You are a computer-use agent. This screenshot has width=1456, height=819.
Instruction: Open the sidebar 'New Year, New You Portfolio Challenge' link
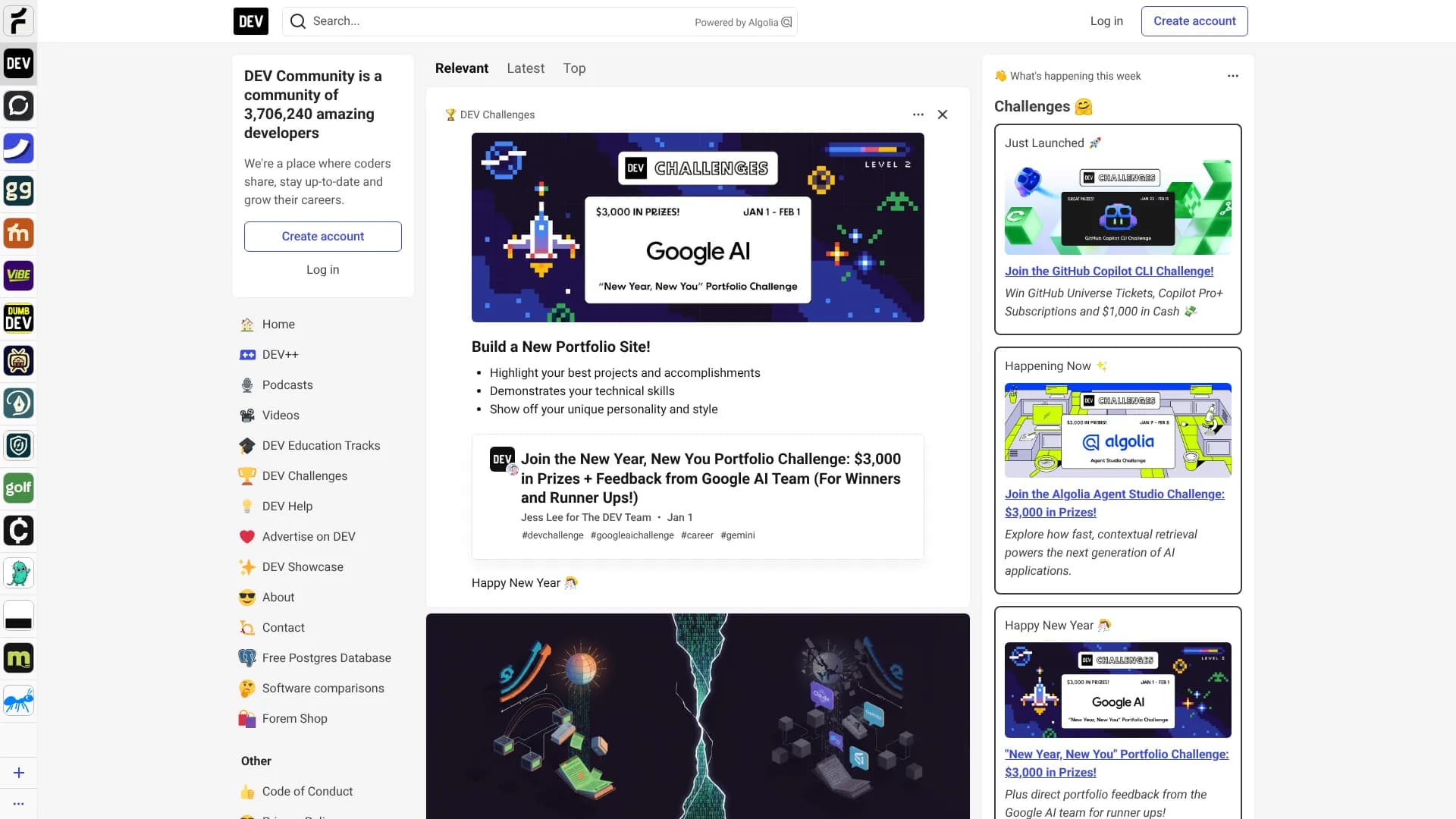tap(1117, 764)
